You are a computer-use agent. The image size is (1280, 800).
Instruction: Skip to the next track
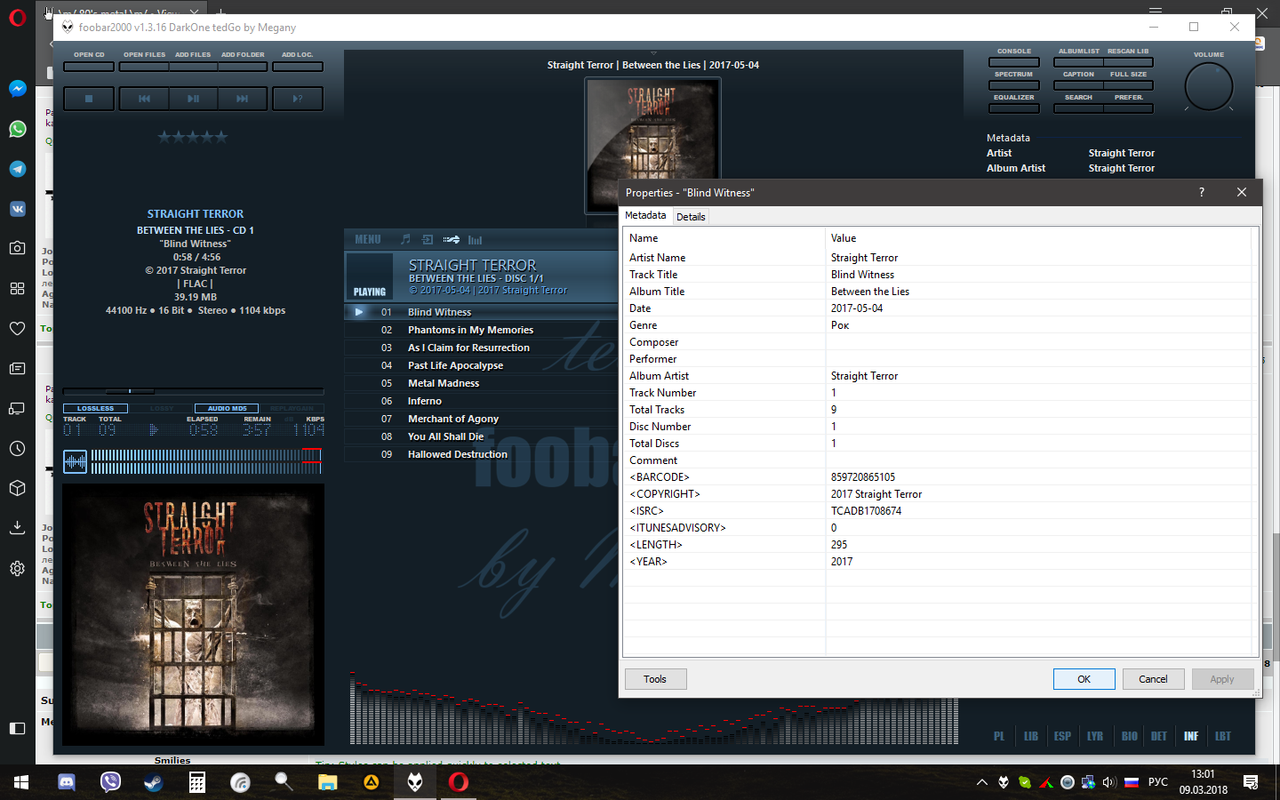click(x=242, y=98)
